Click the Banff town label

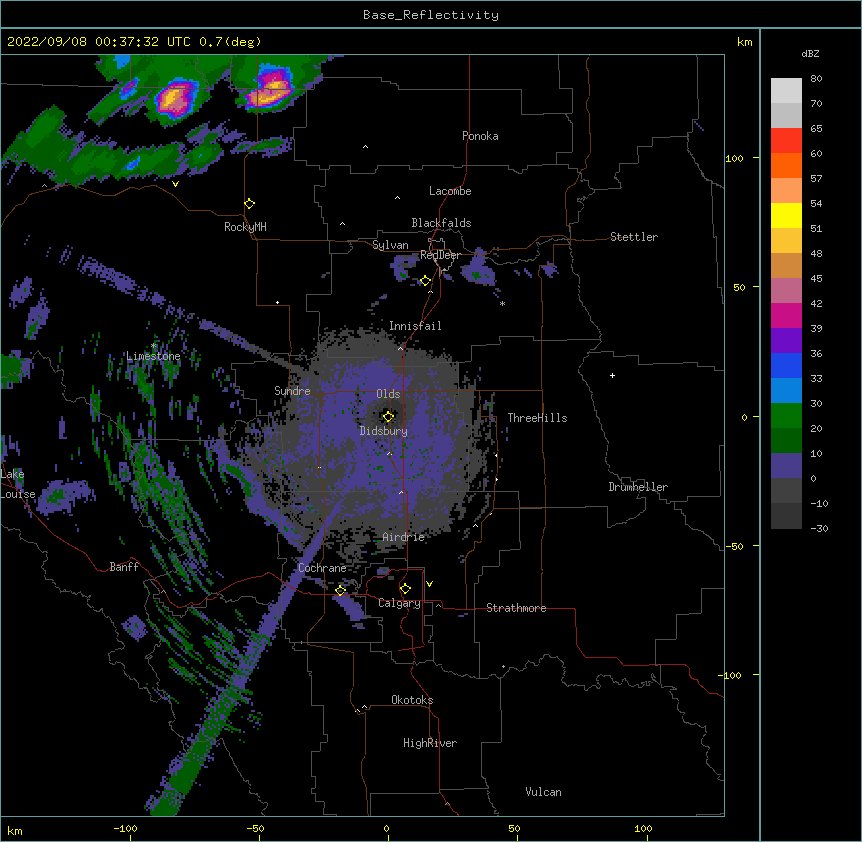coord(124,567)
